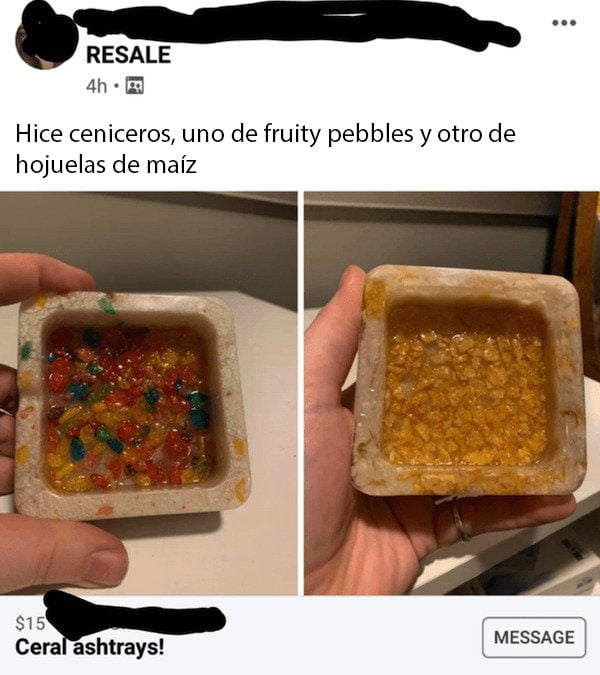600x675 pixels.
Task: Open the 4h post timestamp
Action: point(96,86)
